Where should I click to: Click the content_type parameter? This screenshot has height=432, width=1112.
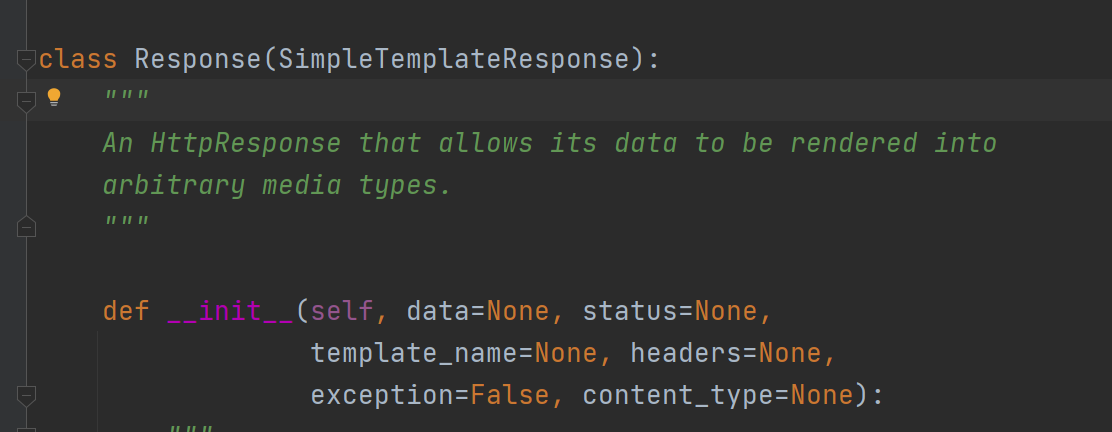[678, 396]
